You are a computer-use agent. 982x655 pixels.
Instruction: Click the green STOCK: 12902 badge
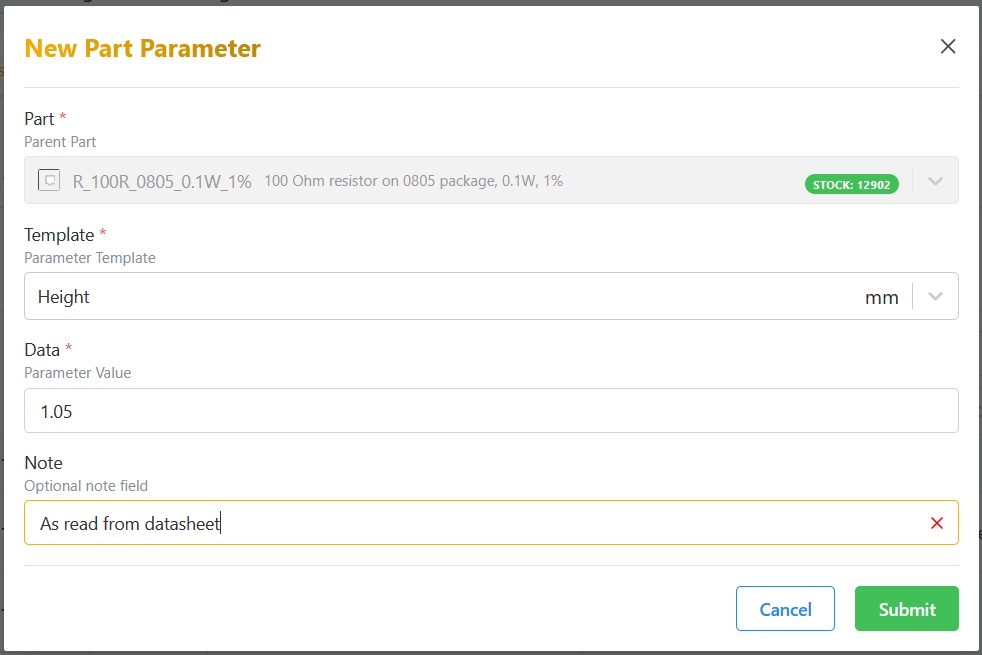point(851,184)
